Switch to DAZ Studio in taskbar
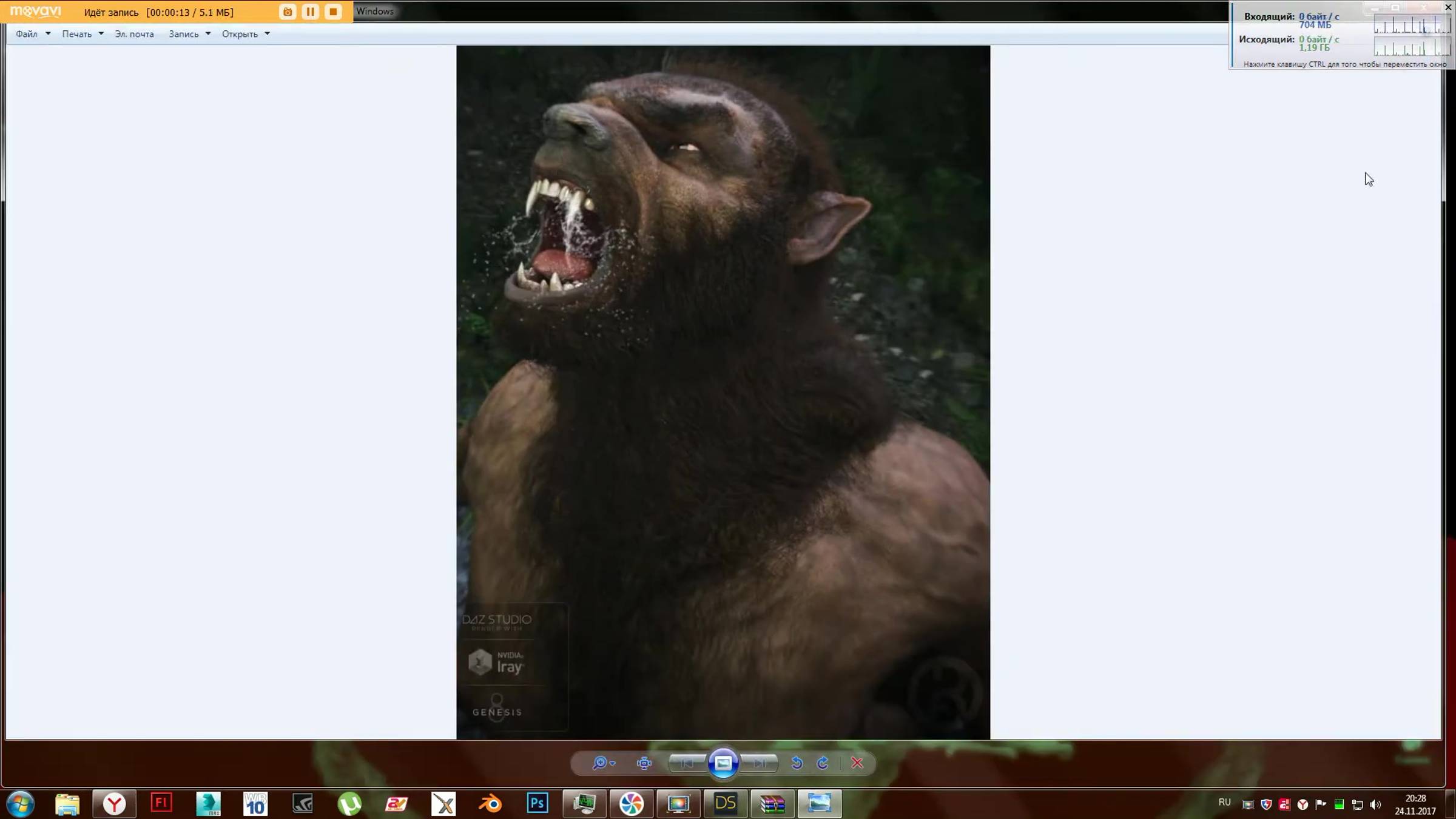Image resolution: width=1456 pixels, height=819 pixels. [x=726, y=804]
